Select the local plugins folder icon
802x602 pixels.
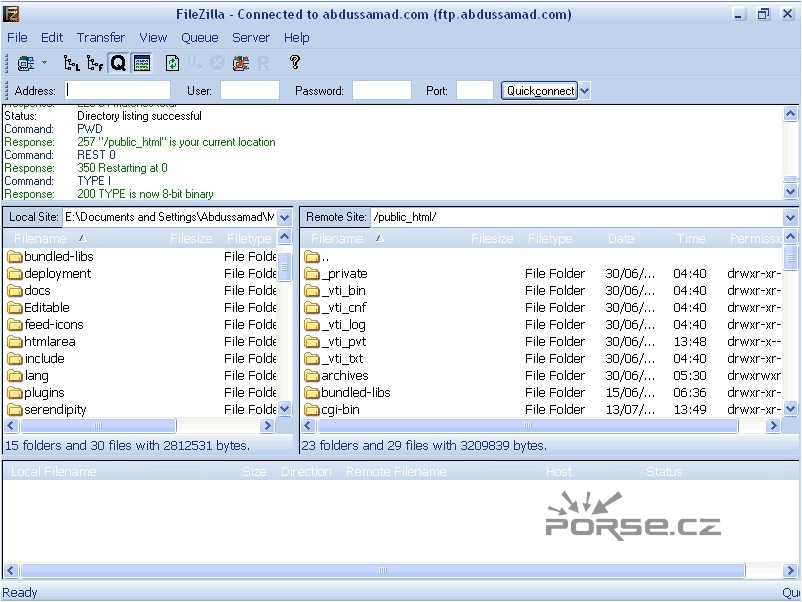(15, 393)
